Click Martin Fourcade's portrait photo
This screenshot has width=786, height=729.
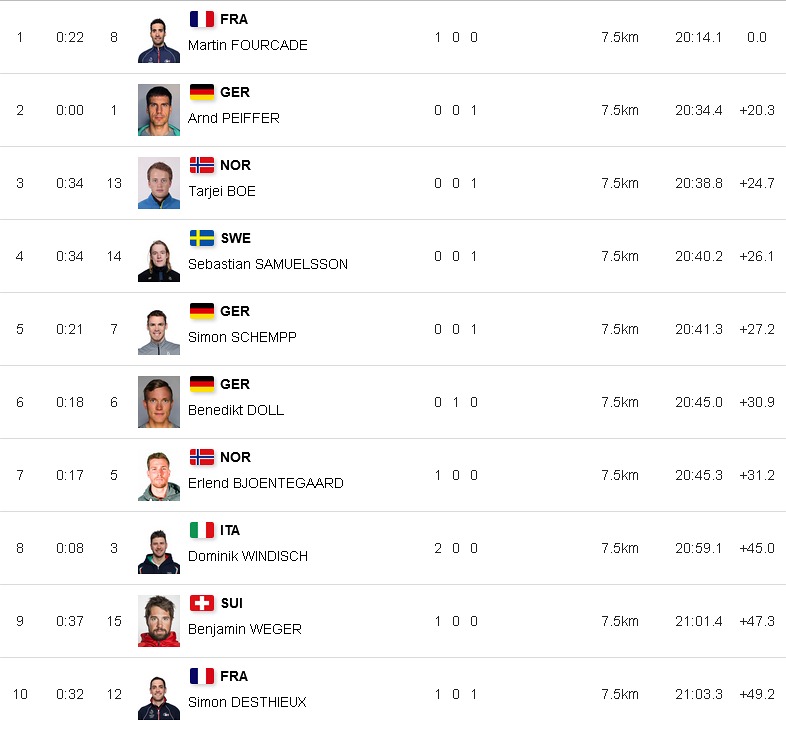coord(159,37)
